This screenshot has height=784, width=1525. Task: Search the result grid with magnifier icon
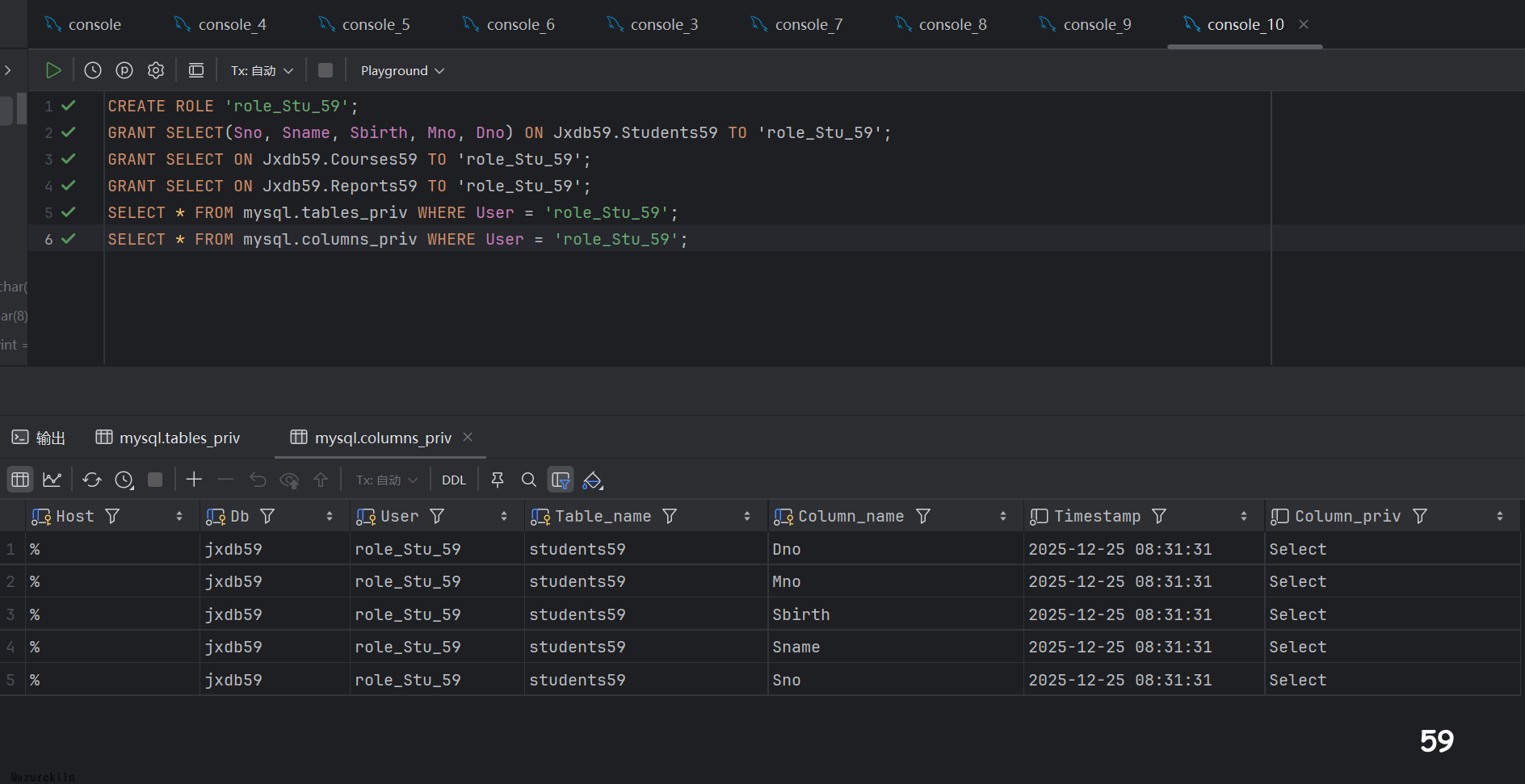529,480
